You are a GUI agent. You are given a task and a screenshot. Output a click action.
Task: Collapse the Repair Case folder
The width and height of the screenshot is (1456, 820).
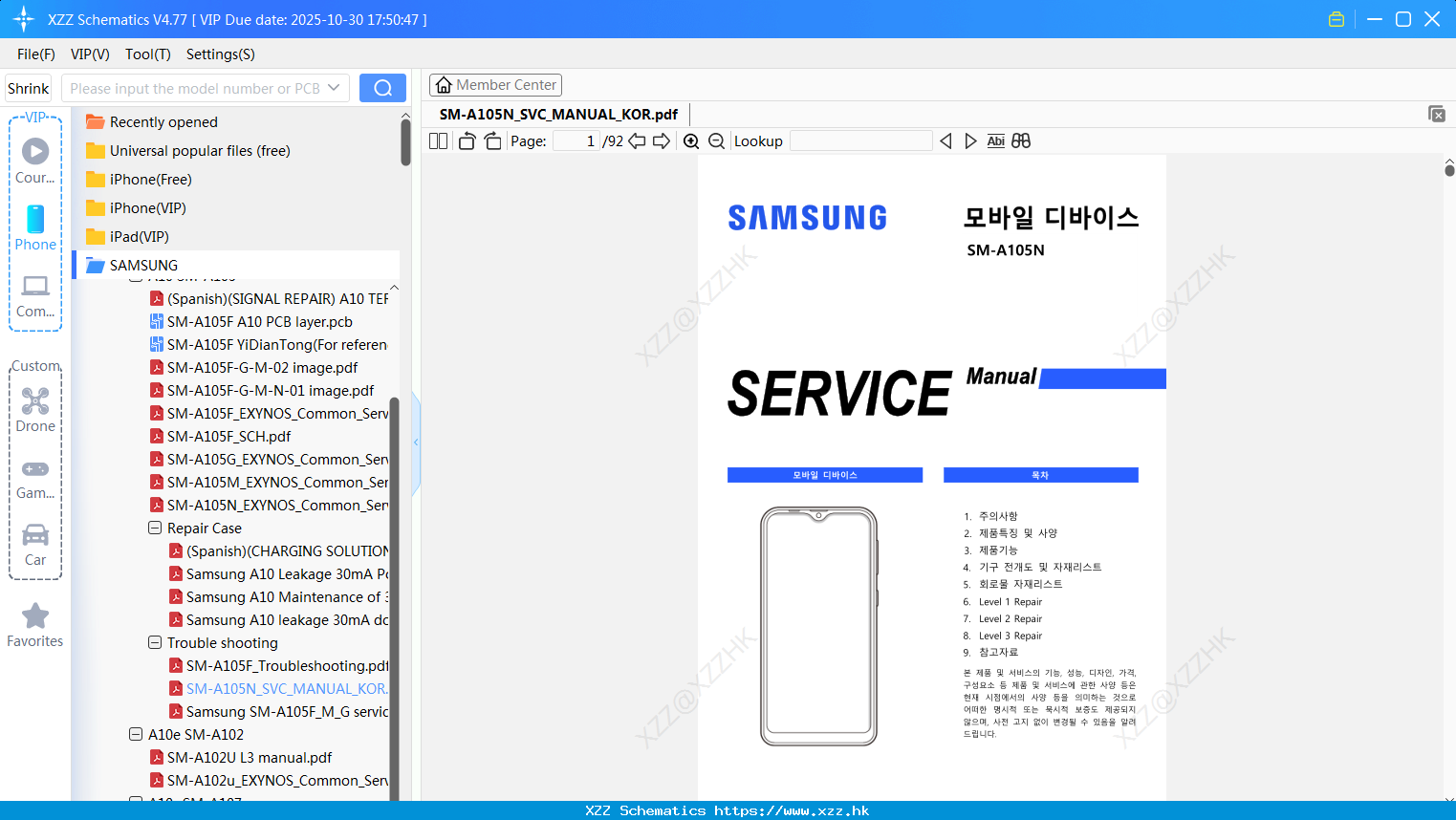(x=155, y=528)
